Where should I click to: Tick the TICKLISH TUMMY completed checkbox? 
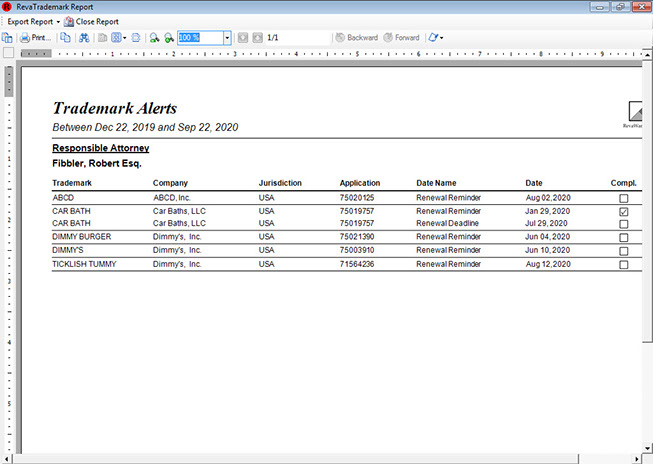click(x=624, y=265)
